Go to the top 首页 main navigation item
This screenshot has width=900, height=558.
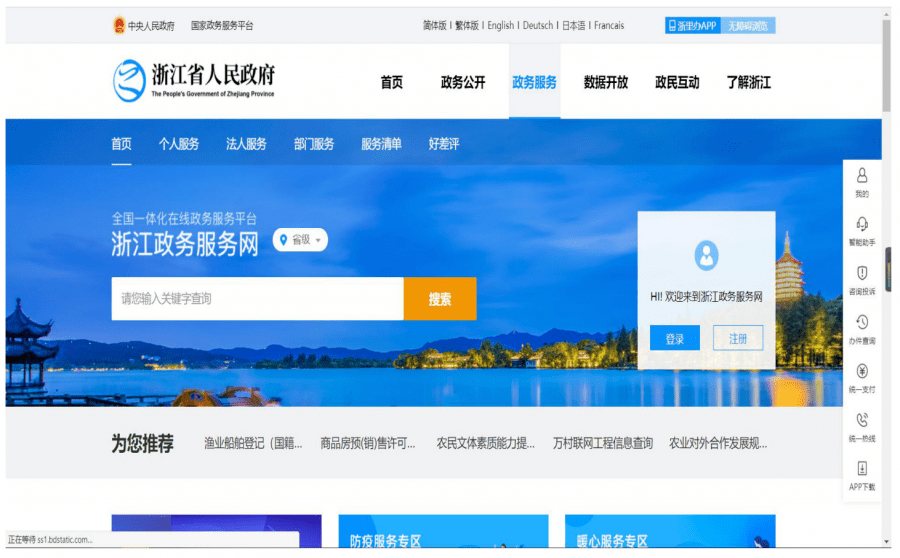point(391,82)
